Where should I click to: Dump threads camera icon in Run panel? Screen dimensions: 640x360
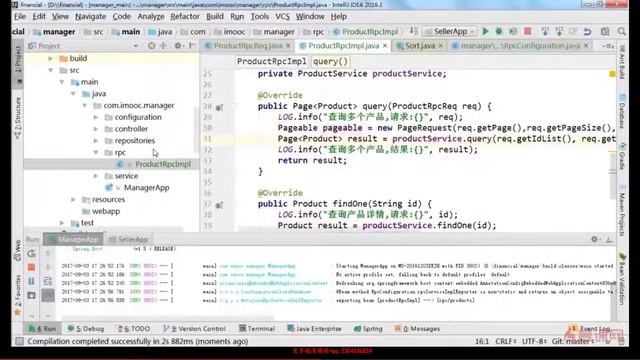(31, 295)
